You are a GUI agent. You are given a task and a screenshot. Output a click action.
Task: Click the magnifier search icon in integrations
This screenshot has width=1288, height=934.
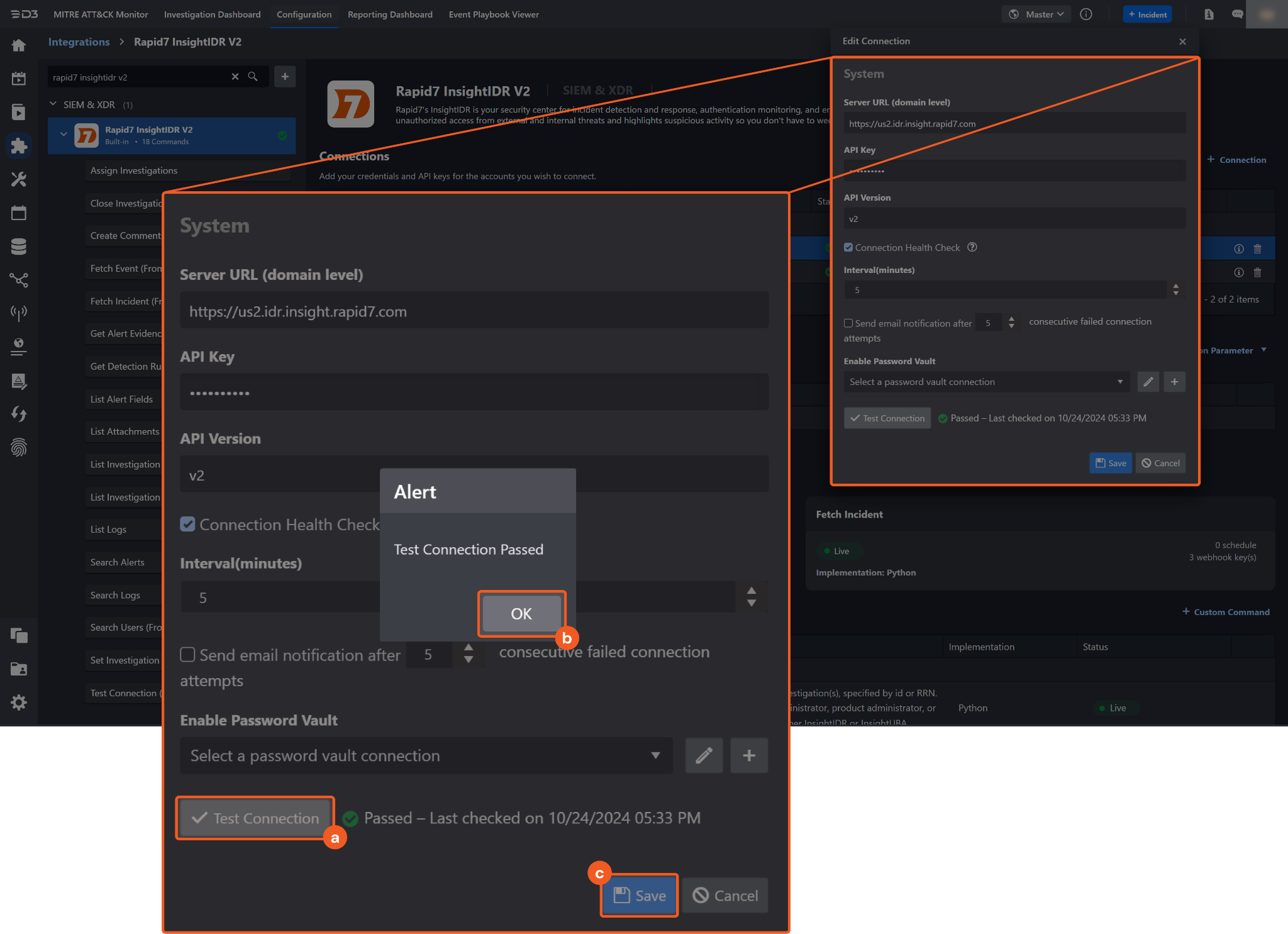click(x=253, y=77)
